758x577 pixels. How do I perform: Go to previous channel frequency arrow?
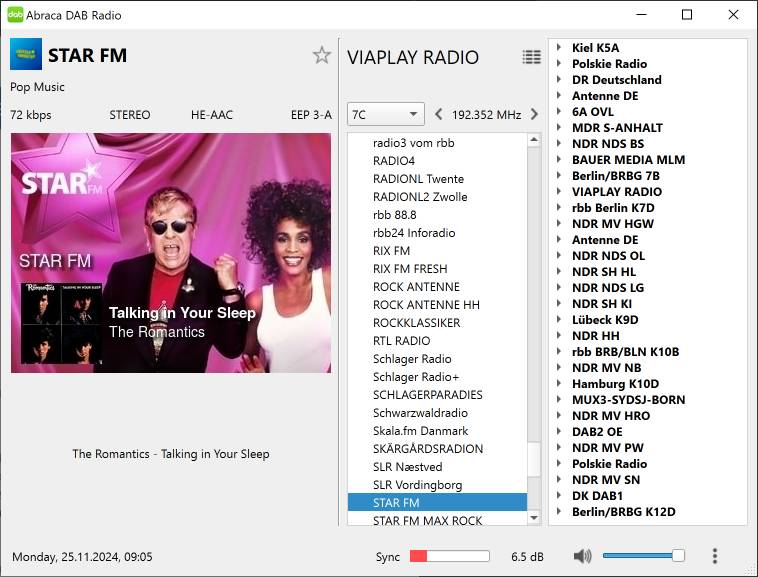(x=439, y=114)
